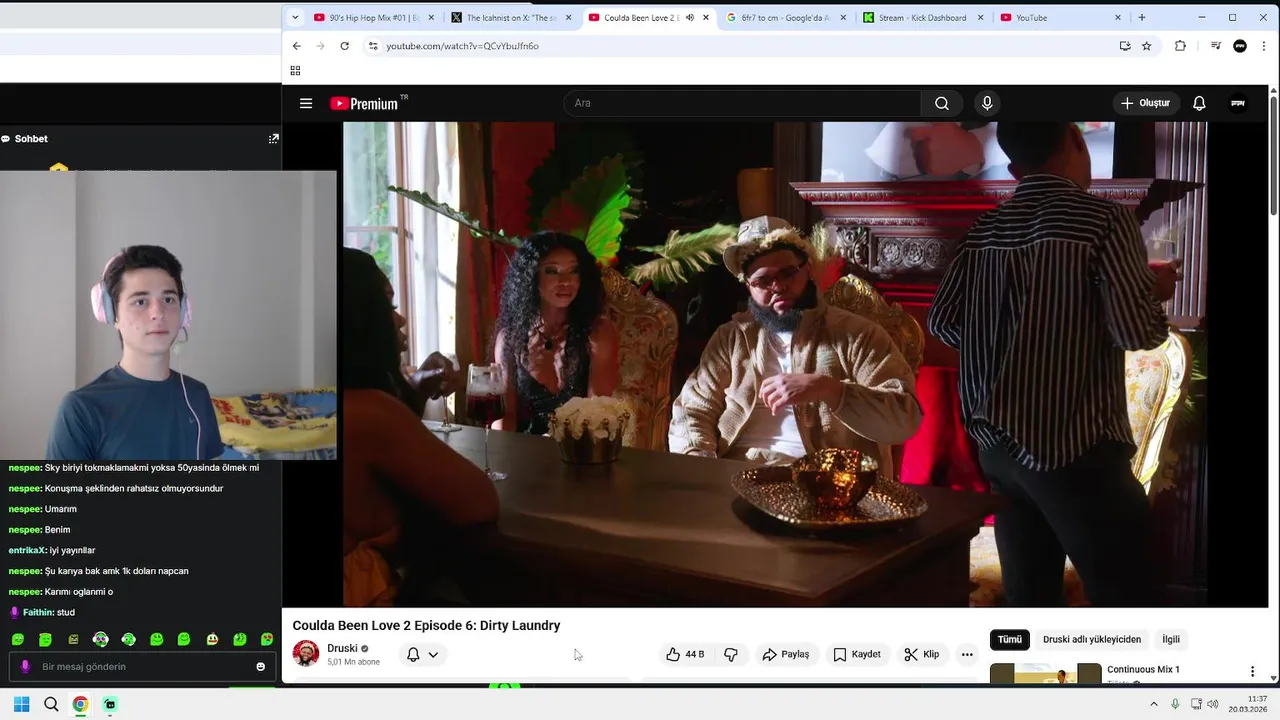
Task: Click the YouTube search magnifier button
Action: [x=942, y=103]
